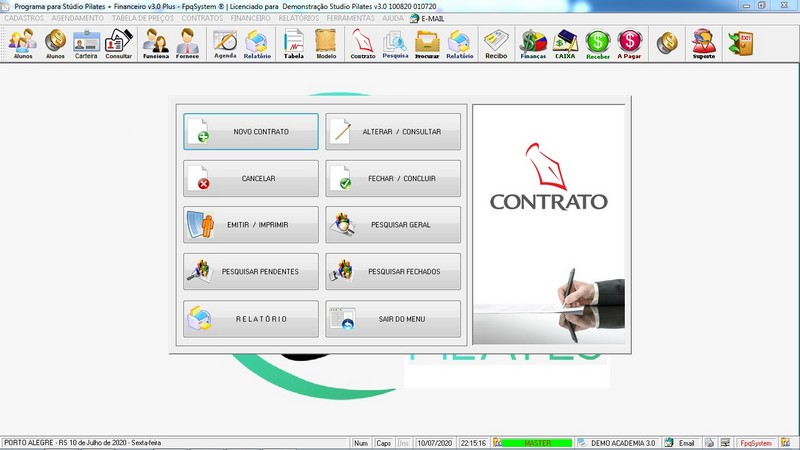The height and width of the screenshot is (450, 800).
Task: Click the NOVO CONTRATO button
Action: 251,132
